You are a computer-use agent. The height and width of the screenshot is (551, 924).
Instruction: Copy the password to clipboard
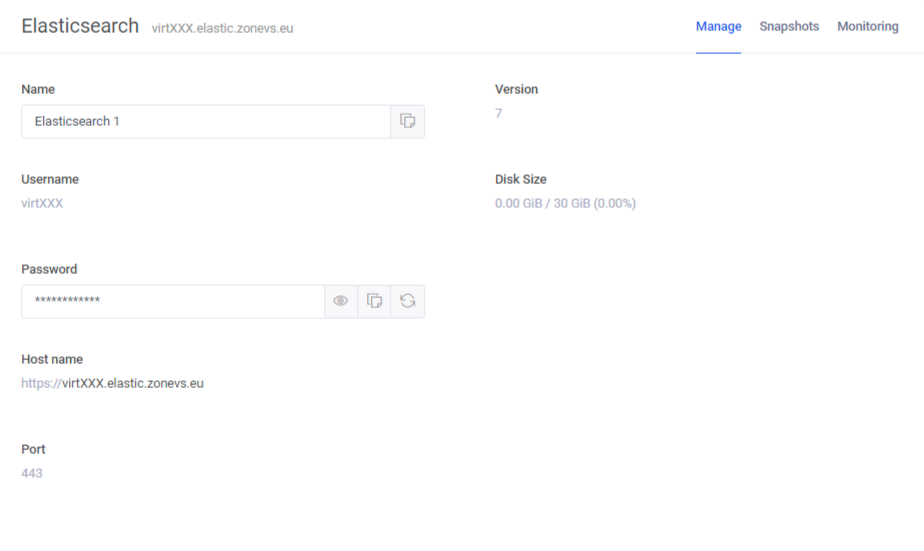(x=374, y=301)
